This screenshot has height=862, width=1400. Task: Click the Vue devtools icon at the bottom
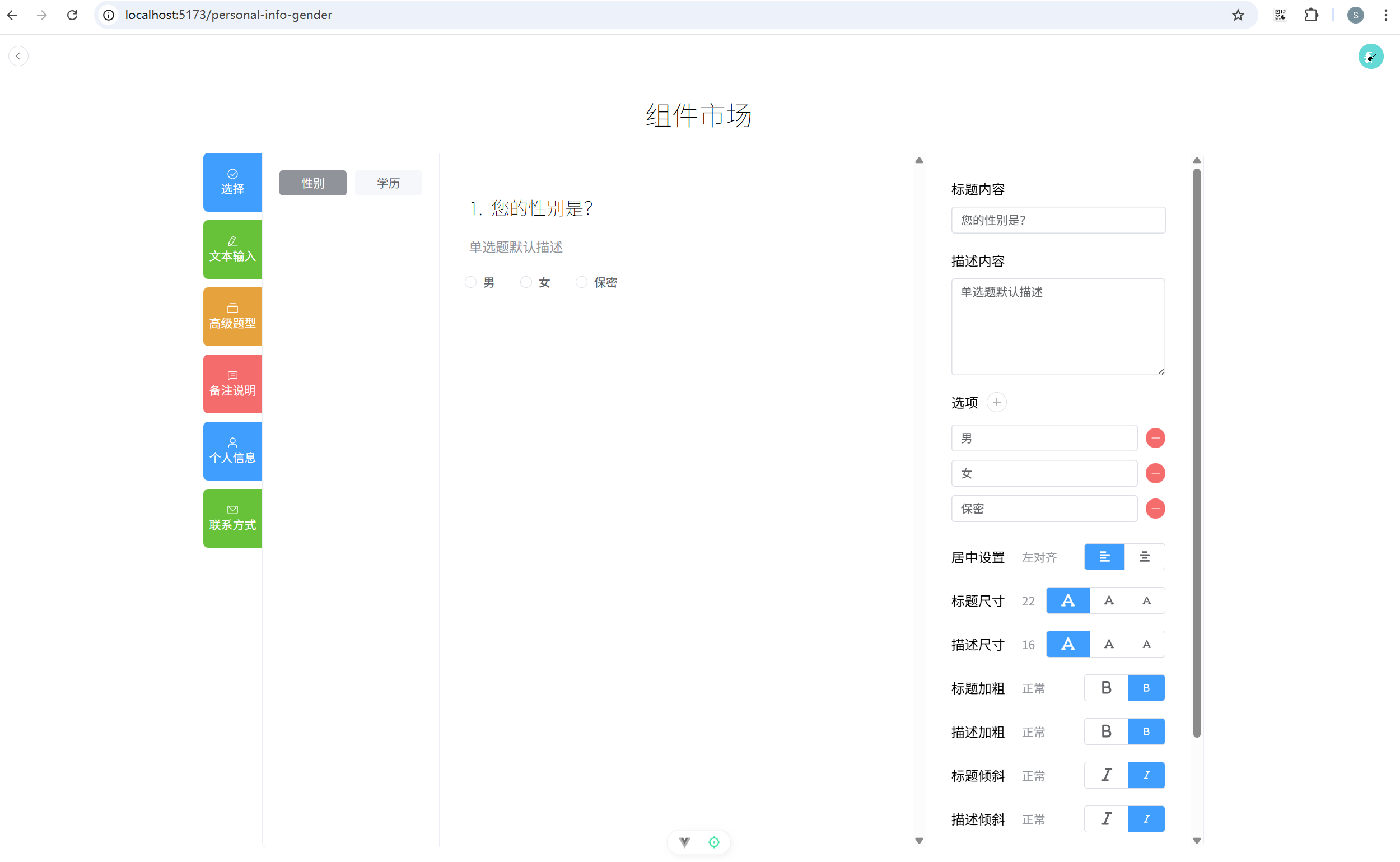pyautogui.click(x=685, y=842)
